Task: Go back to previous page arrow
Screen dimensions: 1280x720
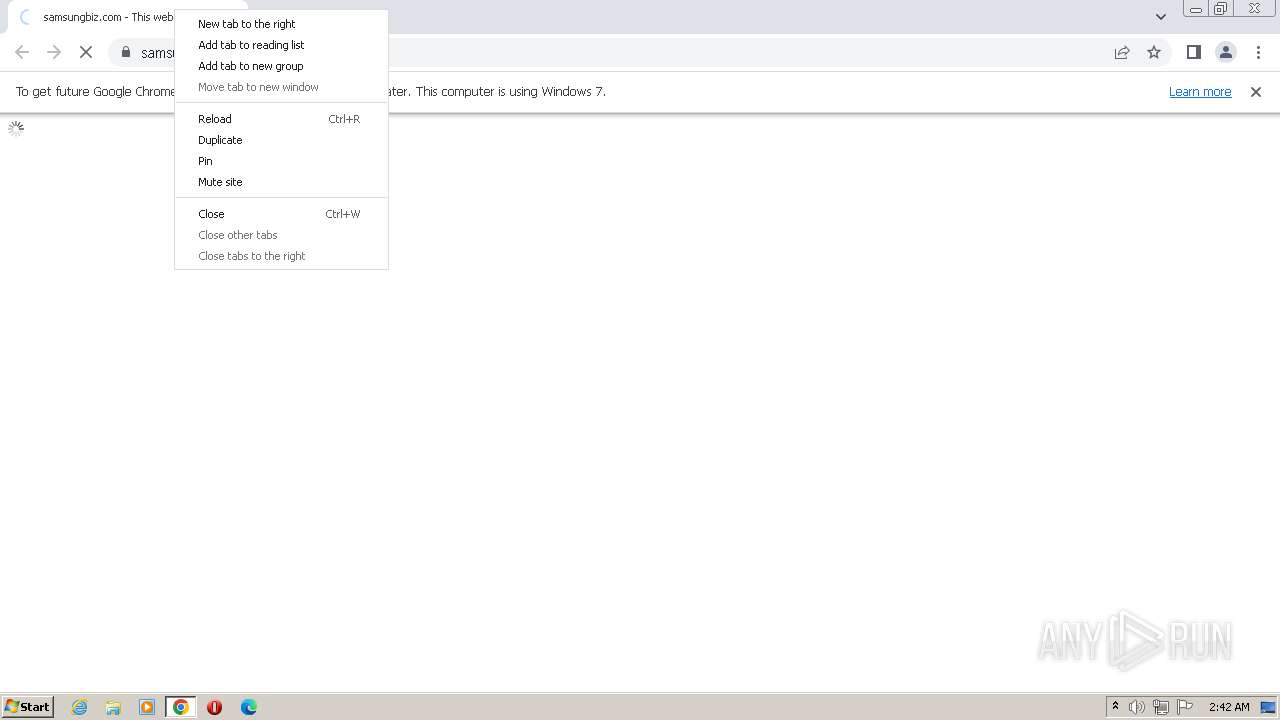Action: [x=22, y=52]
